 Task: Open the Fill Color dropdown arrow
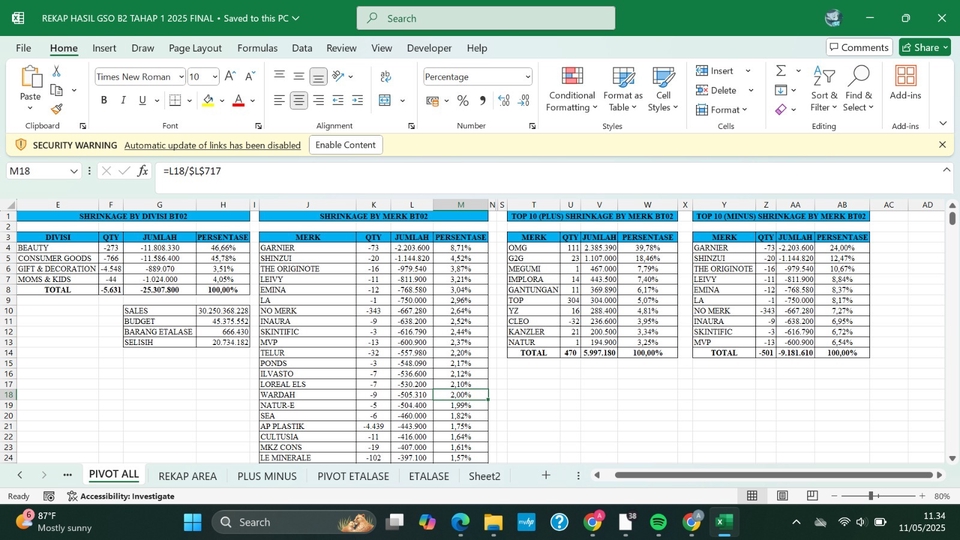click(222, 100)
